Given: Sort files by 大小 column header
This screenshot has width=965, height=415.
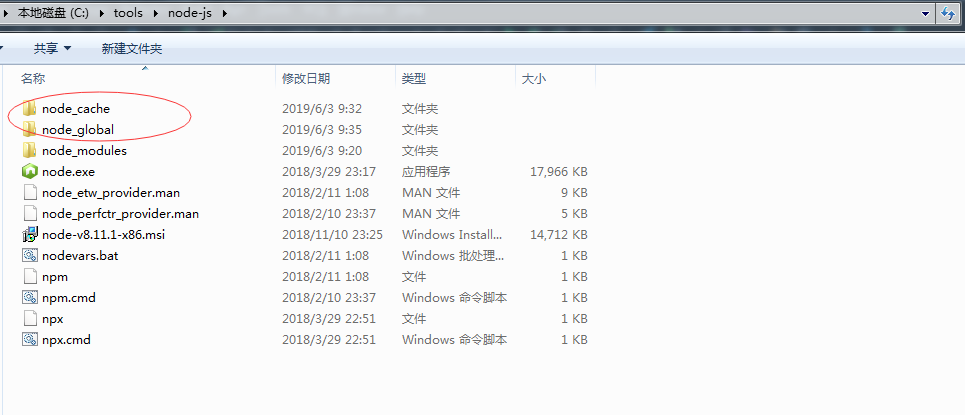Looking at the screenshot, I should 534,77.
